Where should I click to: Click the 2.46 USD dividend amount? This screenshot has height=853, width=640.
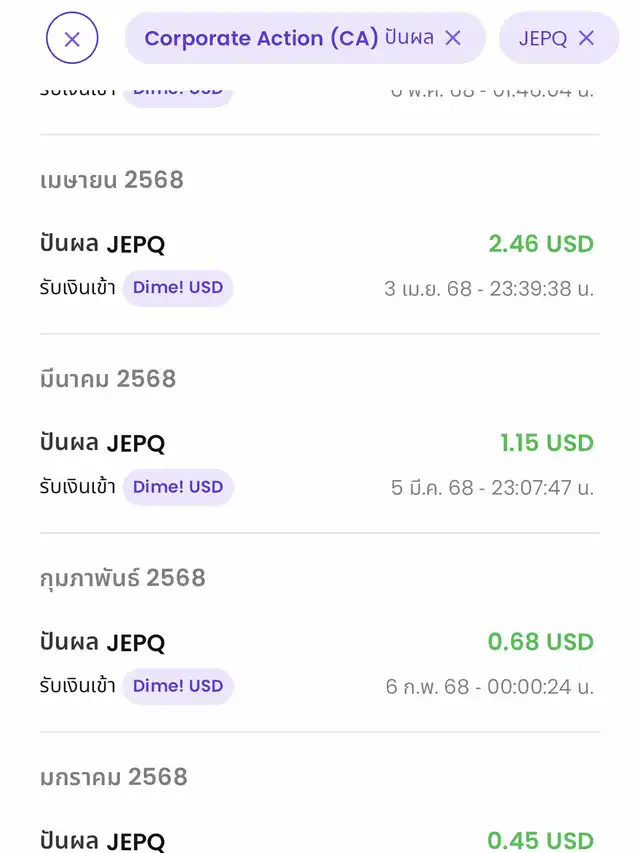click(x=541, y=244)
